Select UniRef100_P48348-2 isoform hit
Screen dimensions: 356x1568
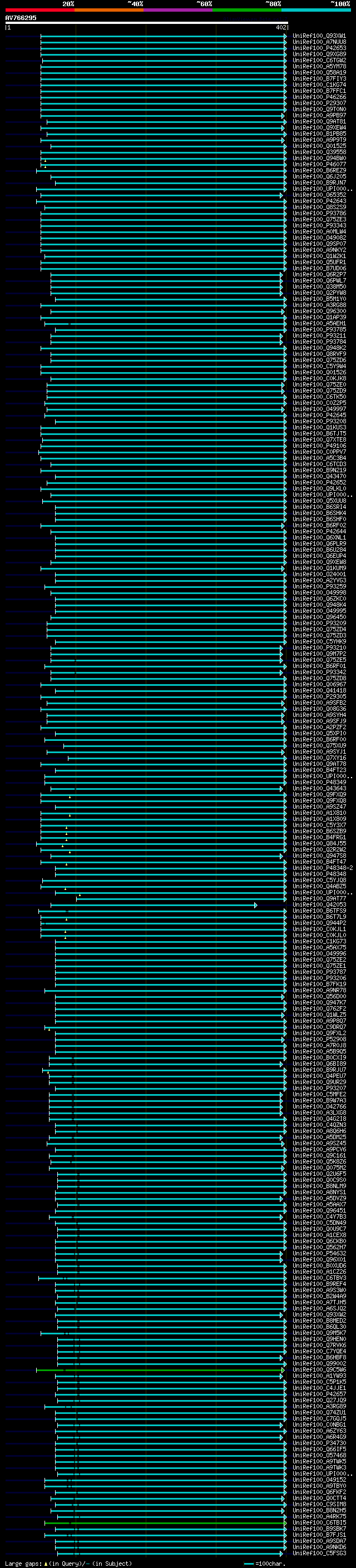pyautogui.click(x=323, y=868)
